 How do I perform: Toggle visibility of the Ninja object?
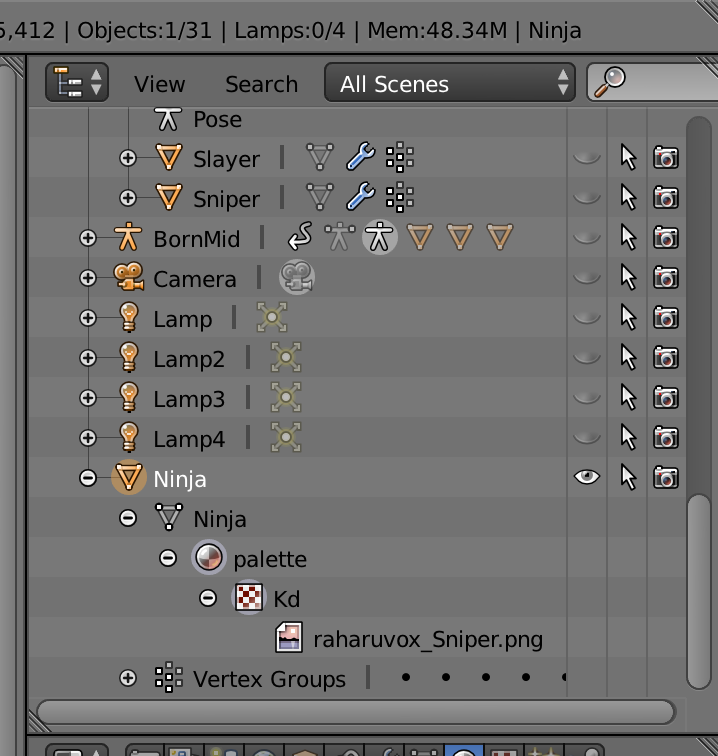(587, 478)
